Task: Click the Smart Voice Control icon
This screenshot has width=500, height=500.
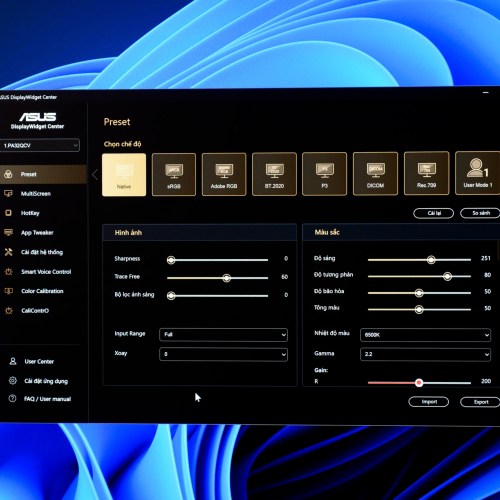Action: point(8,272)
